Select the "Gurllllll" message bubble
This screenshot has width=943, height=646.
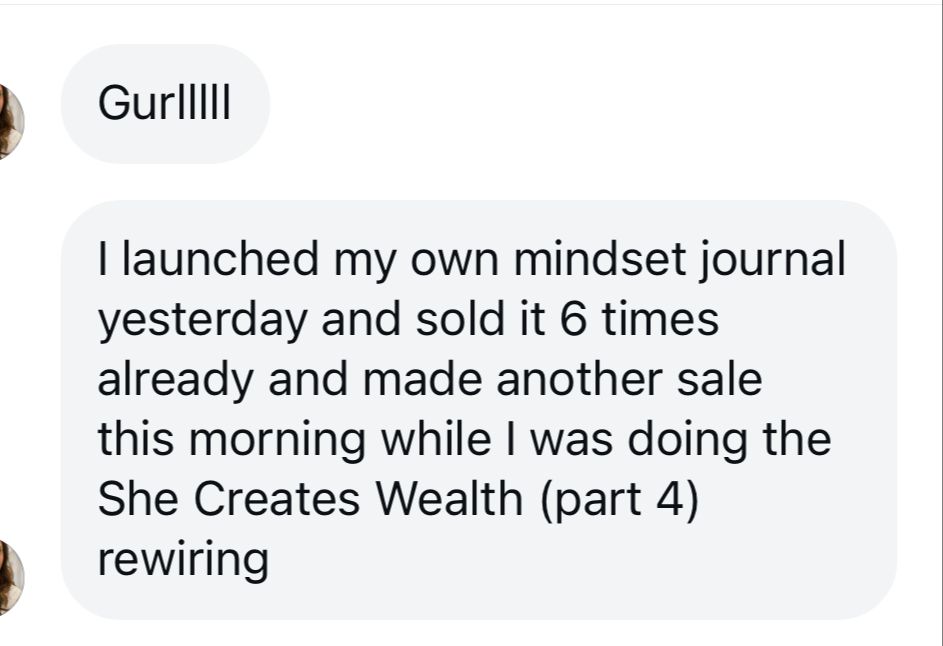(165, 104)
